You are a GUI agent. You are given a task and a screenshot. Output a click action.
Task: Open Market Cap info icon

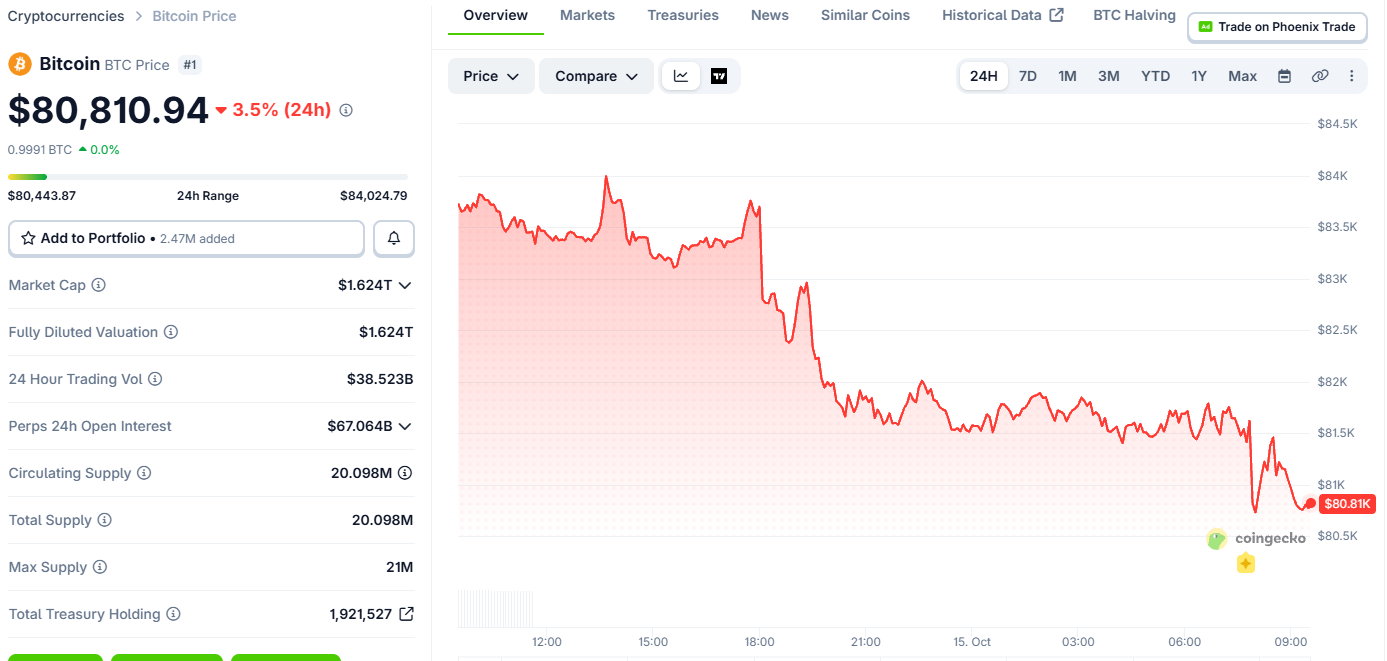click(98, 285)
